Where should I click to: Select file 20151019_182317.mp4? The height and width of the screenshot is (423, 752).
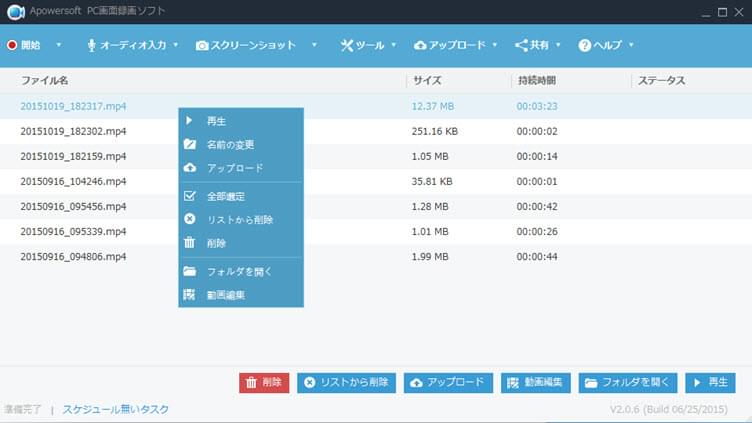[73, 106]
